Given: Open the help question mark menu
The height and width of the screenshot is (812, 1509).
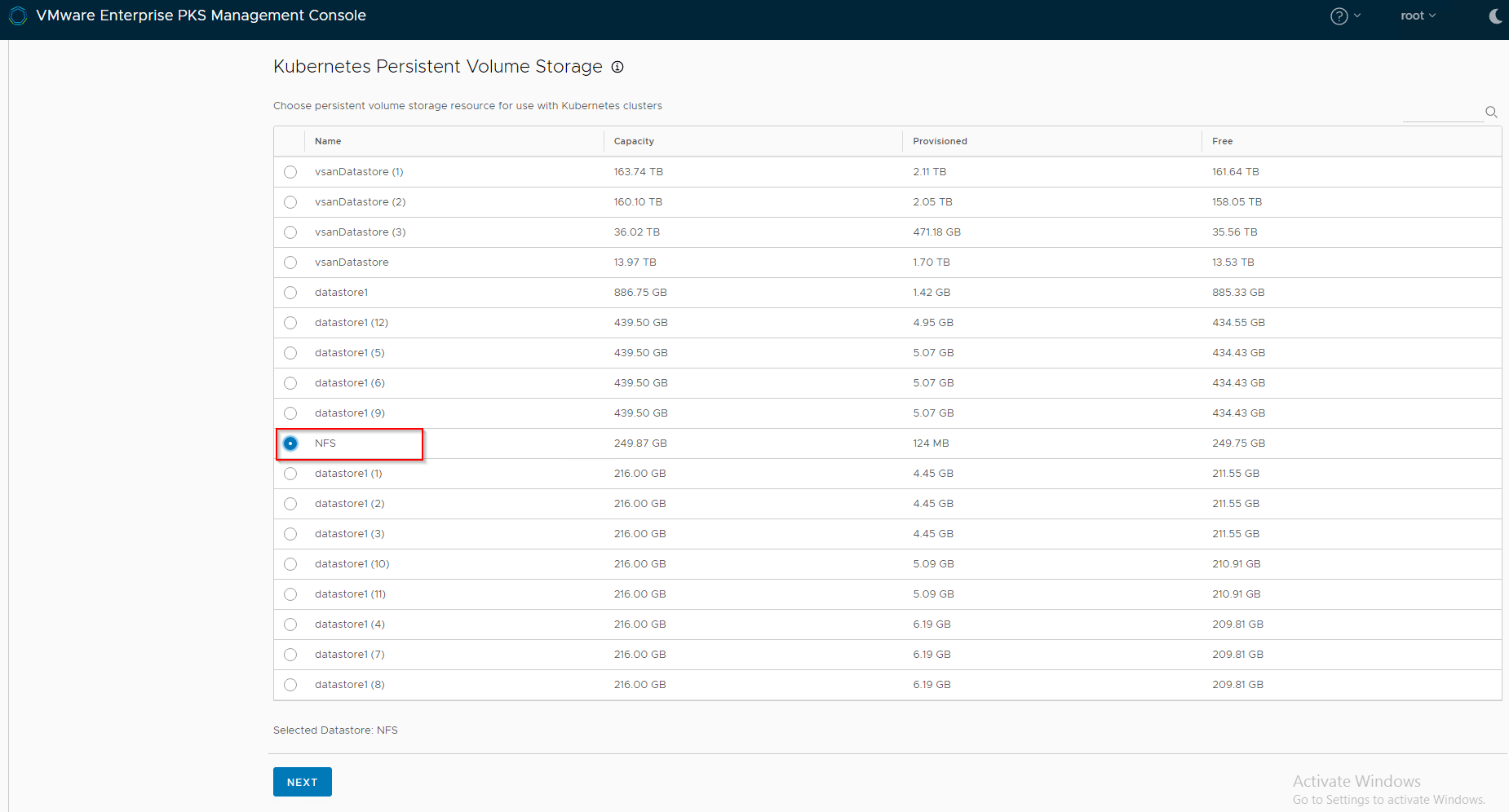Looking at the screenshot, I should (x=1345, y=16).
